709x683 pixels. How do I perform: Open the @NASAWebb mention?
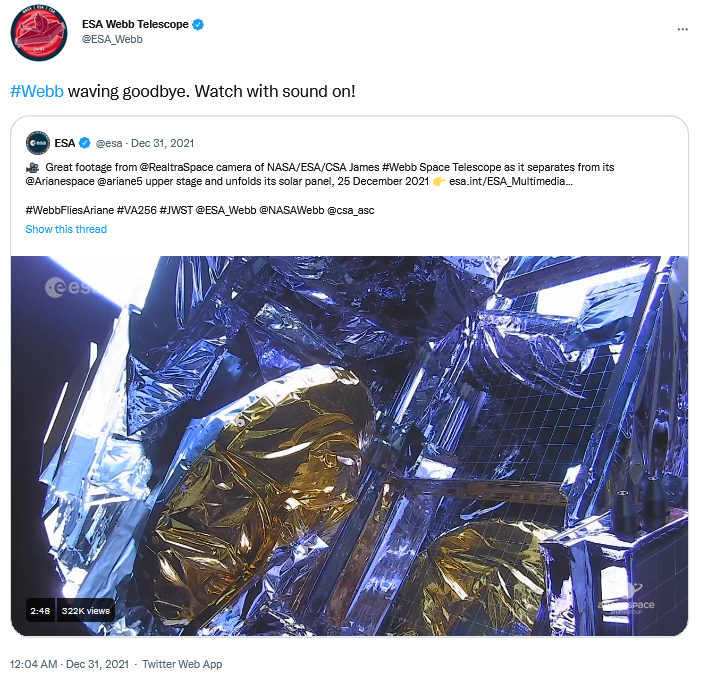tap(292, 210)
